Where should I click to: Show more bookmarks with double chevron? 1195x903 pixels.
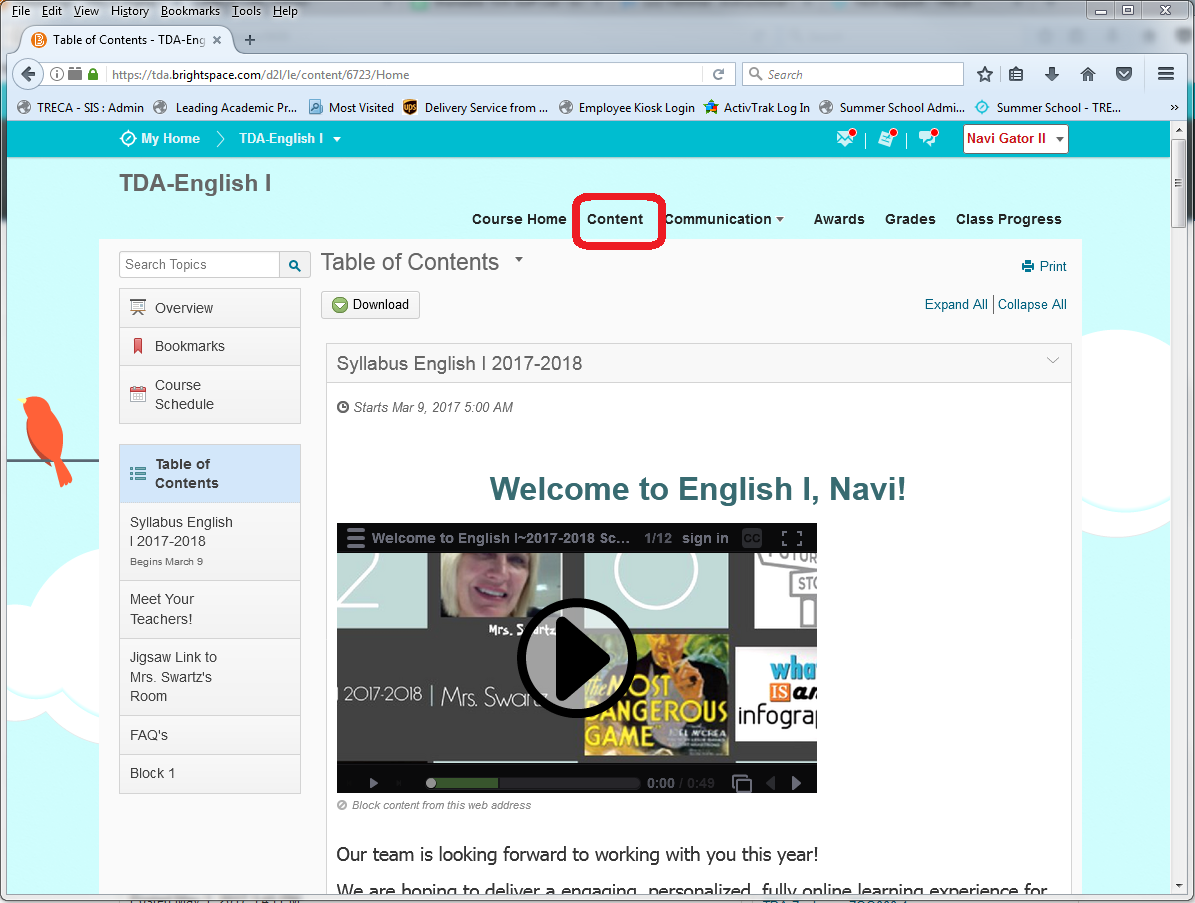pos(1174,107)
